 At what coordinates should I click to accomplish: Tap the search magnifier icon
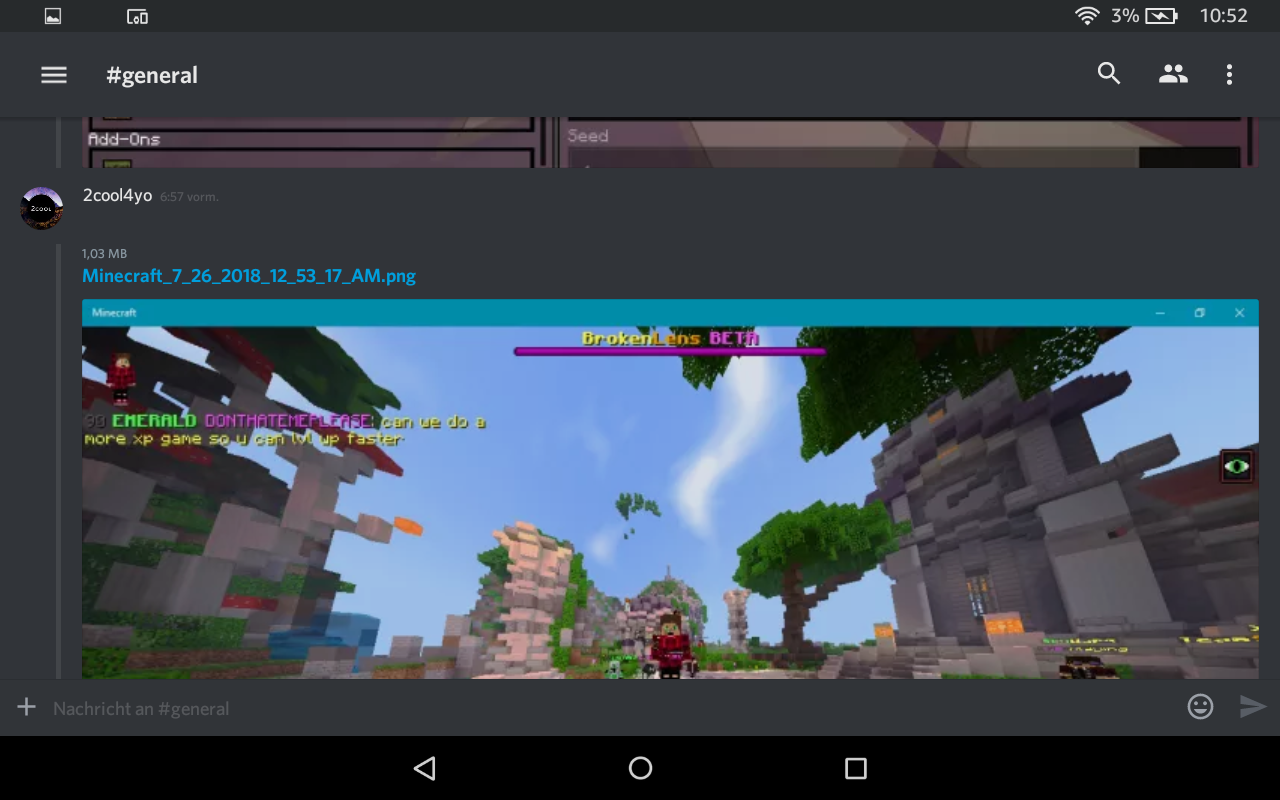(1109, 73)
